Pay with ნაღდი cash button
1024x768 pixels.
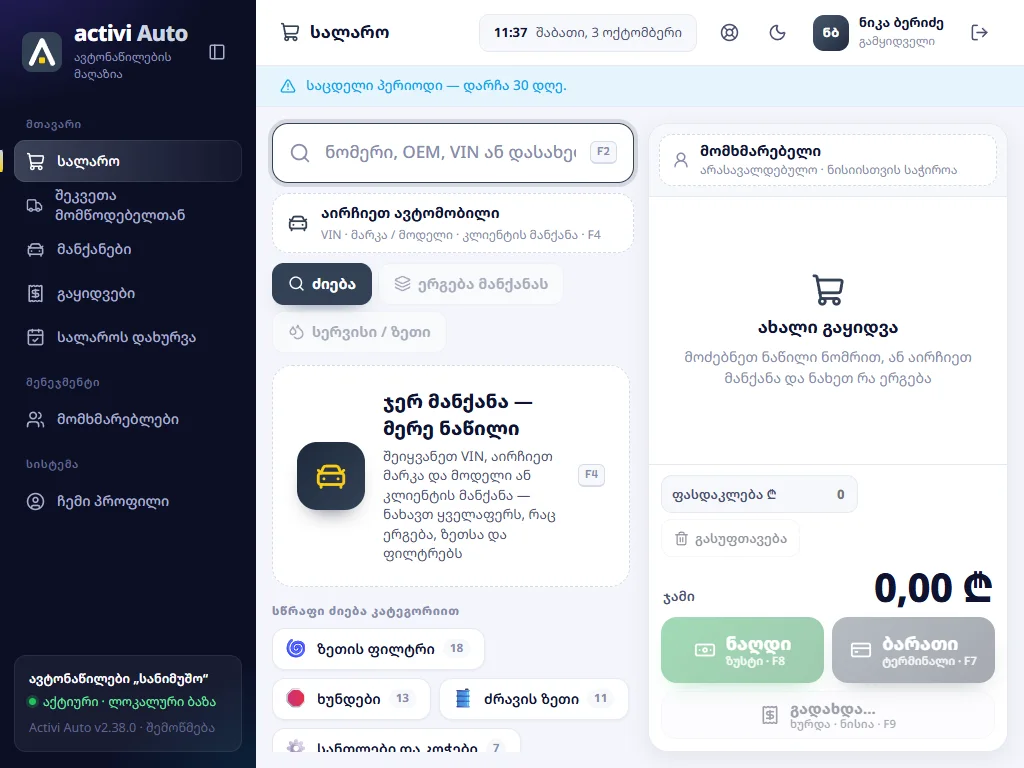pos(743,650)
